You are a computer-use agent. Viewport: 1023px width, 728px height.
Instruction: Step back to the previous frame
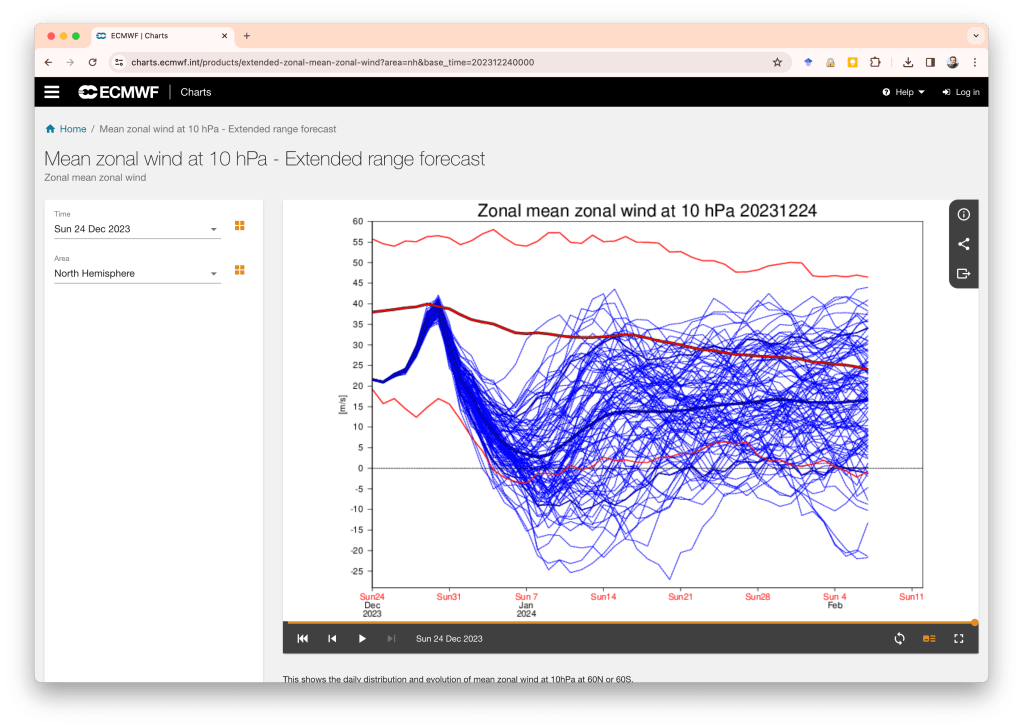pyautogui.click(x=332, y=639)
